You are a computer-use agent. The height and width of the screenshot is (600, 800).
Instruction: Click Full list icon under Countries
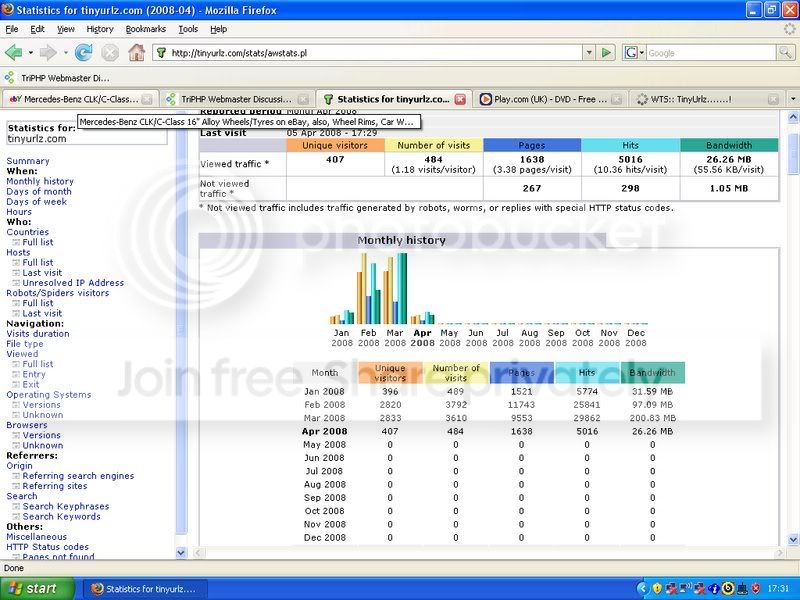click(16, 242)
